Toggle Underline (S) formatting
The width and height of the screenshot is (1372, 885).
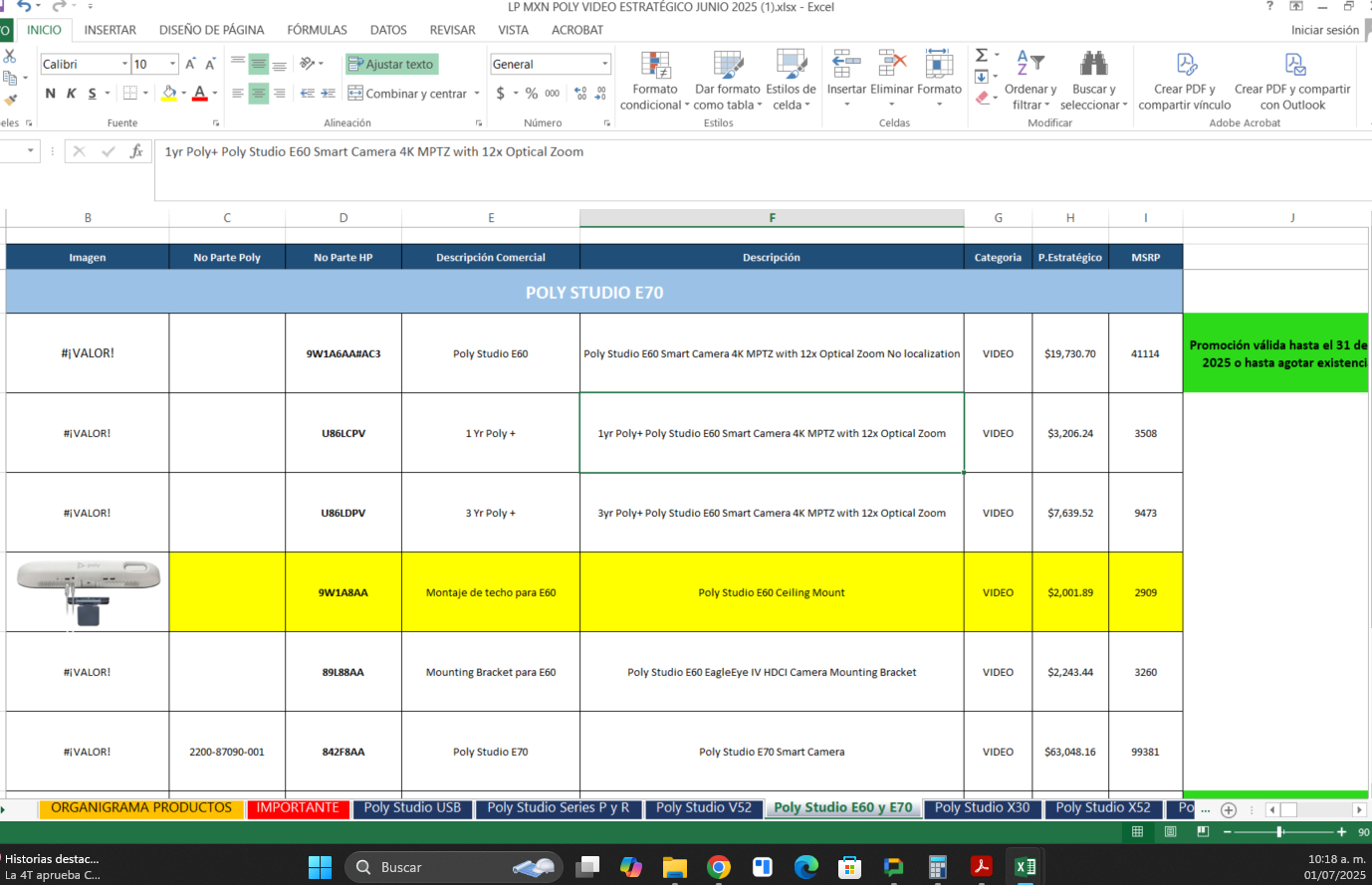coord(93,93)
